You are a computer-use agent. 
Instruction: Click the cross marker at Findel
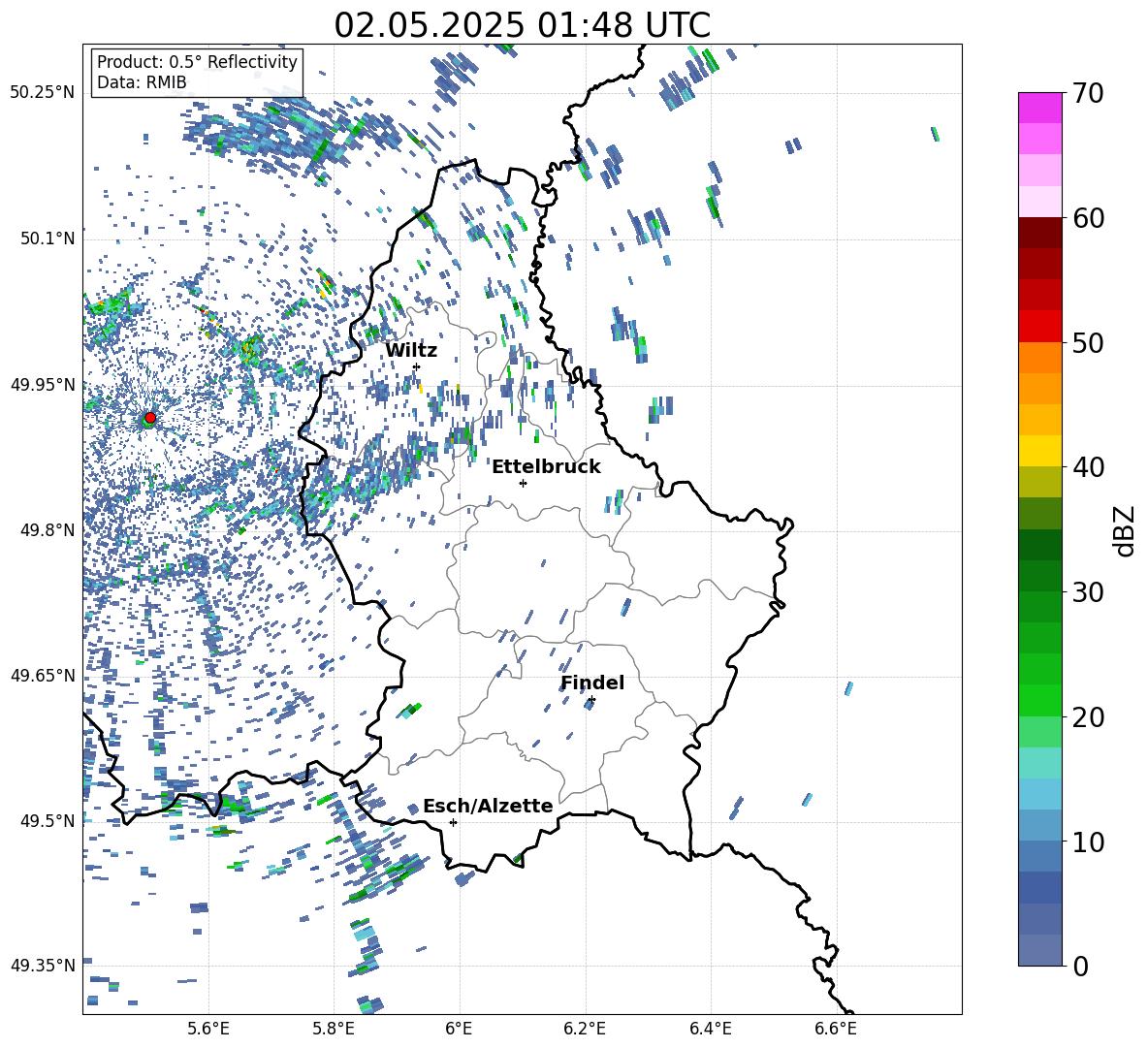[x=591, y=700]
